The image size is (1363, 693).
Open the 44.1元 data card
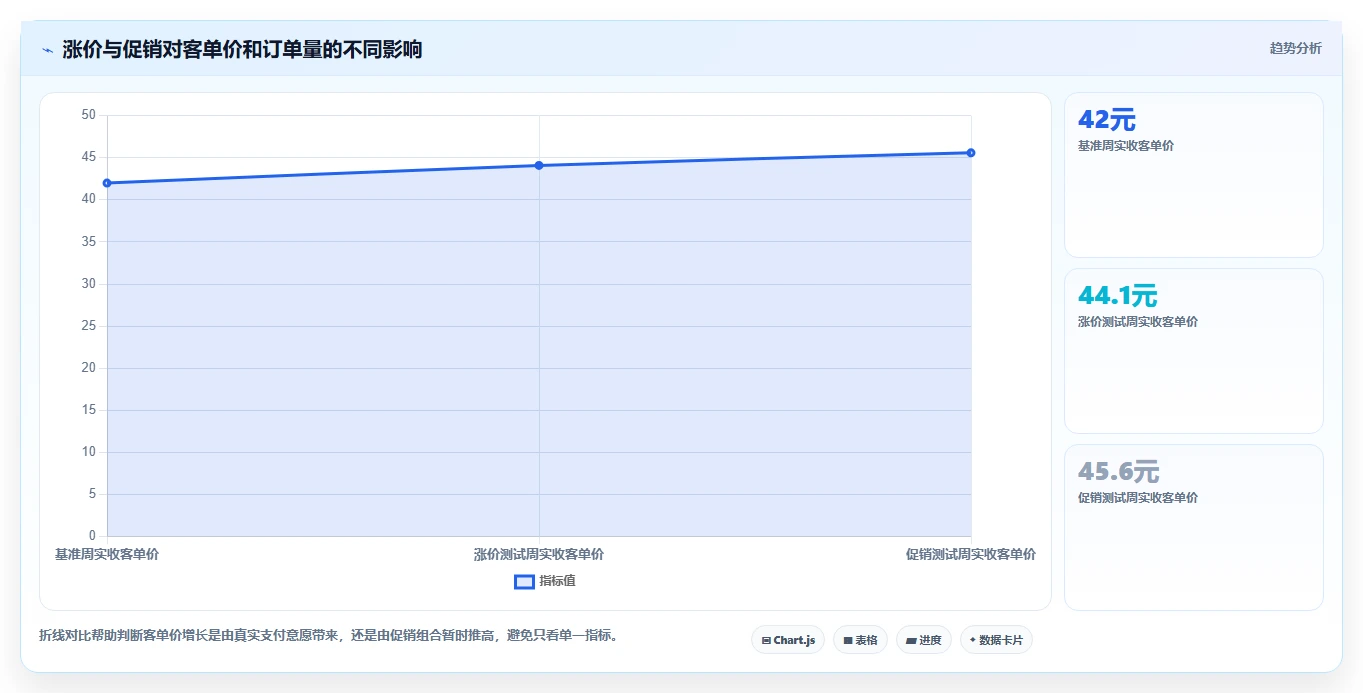(1194, 351)
